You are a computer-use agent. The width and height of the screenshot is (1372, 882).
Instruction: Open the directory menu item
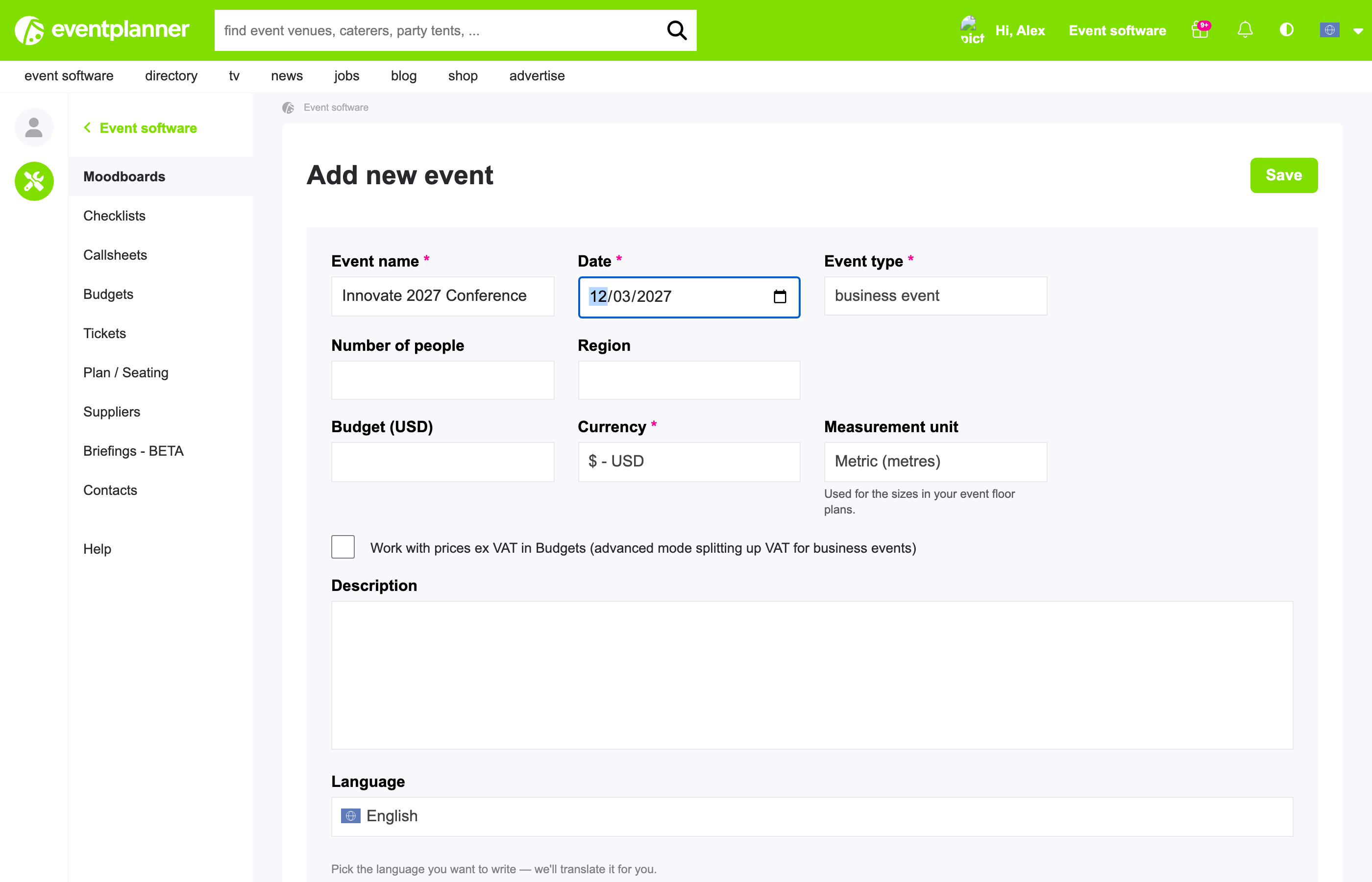point(171,75)
